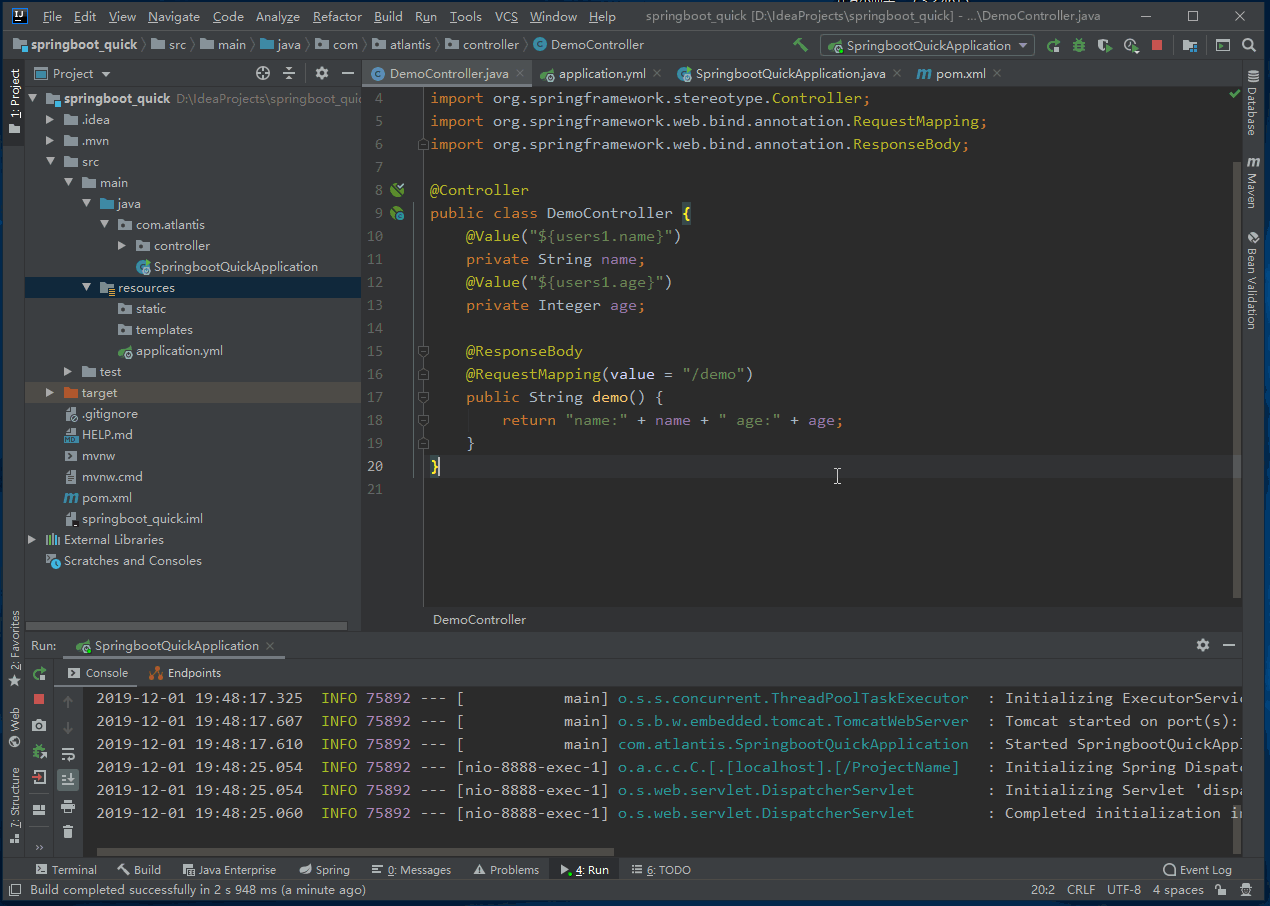The image size is (1270, 906).
Task: Stop the application with the top toolbar red square
Action: click(1157, 45)
